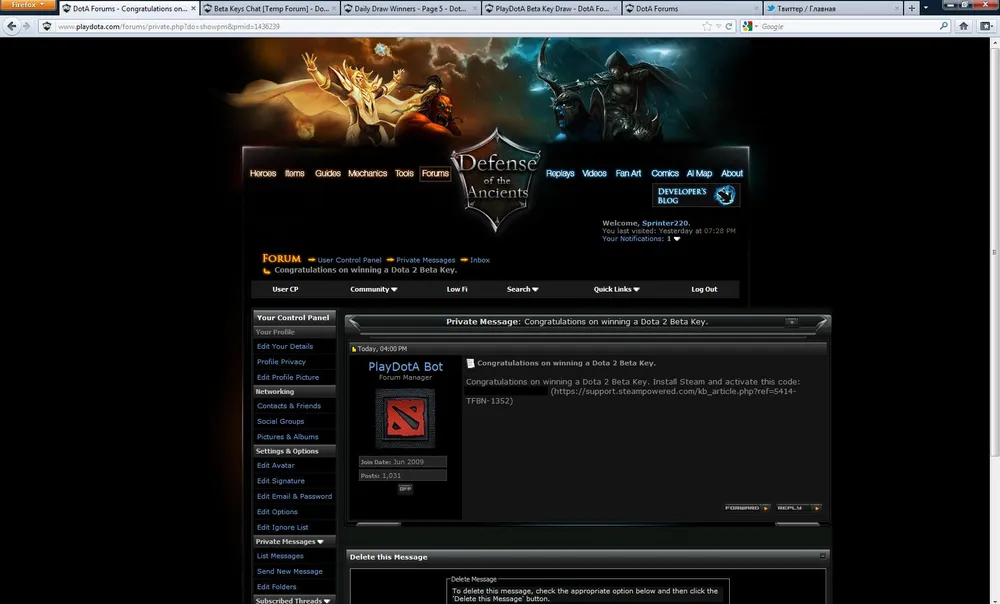
Task: Open the Fan Art menu item
Action: [x=628, y=173]
